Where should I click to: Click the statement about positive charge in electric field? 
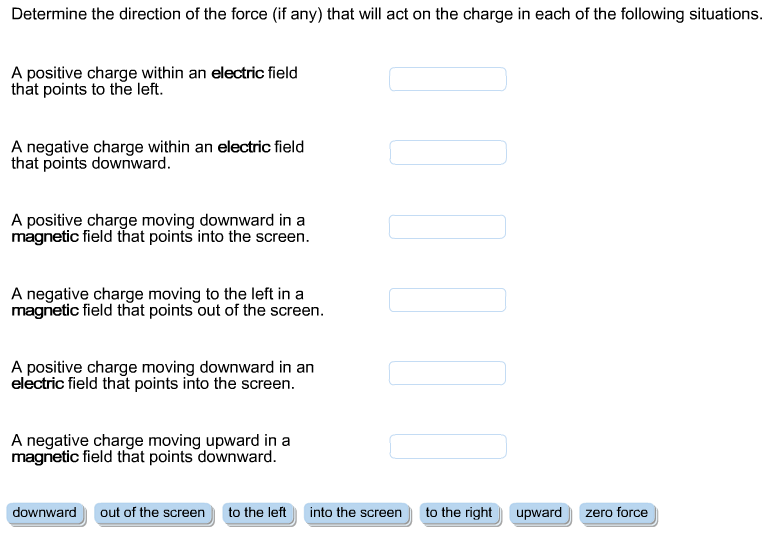click(x=162, y=375)
